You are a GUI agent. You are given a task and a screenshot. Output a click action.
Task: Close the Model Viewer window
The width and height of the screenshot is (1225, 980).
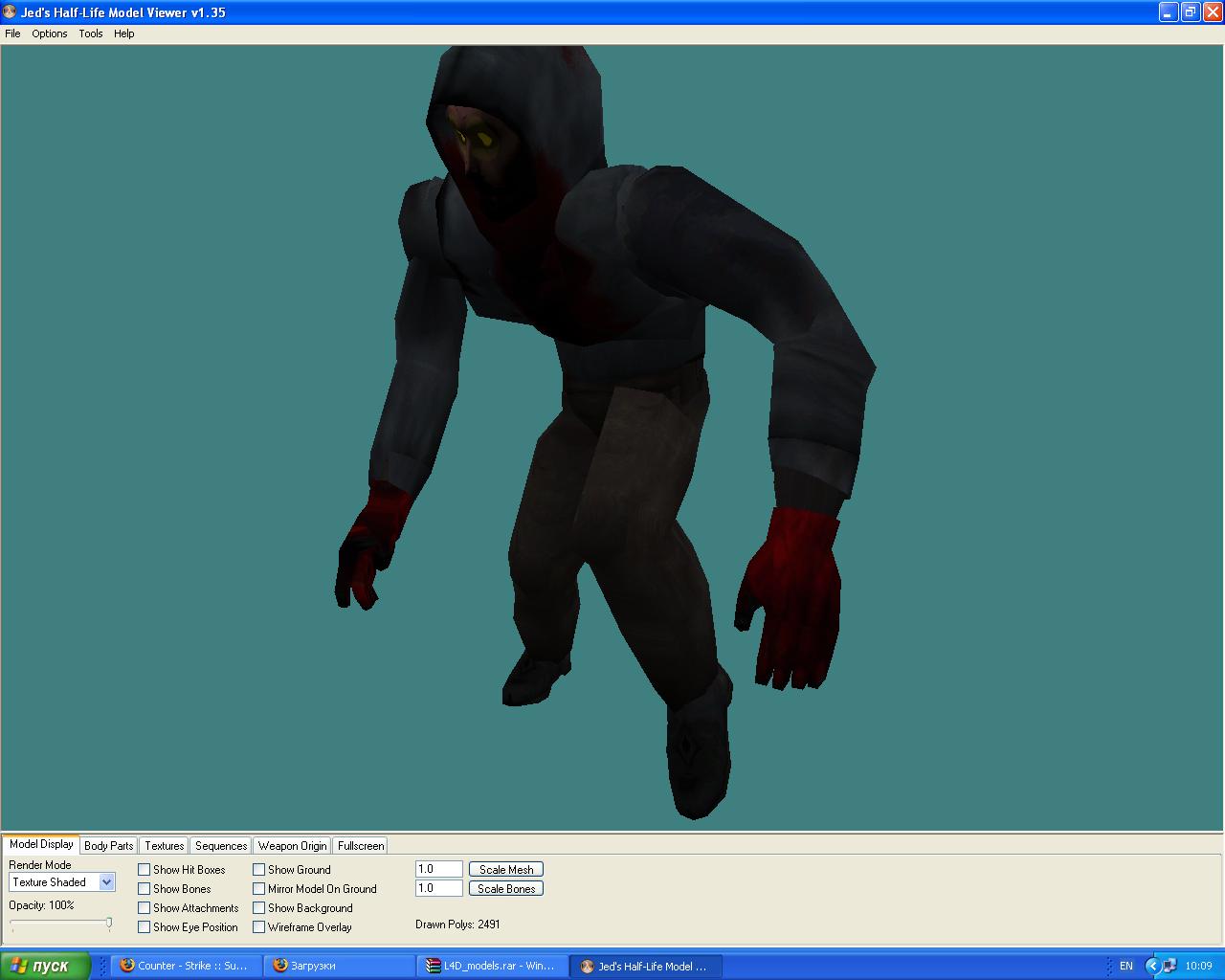(1212, 12)
